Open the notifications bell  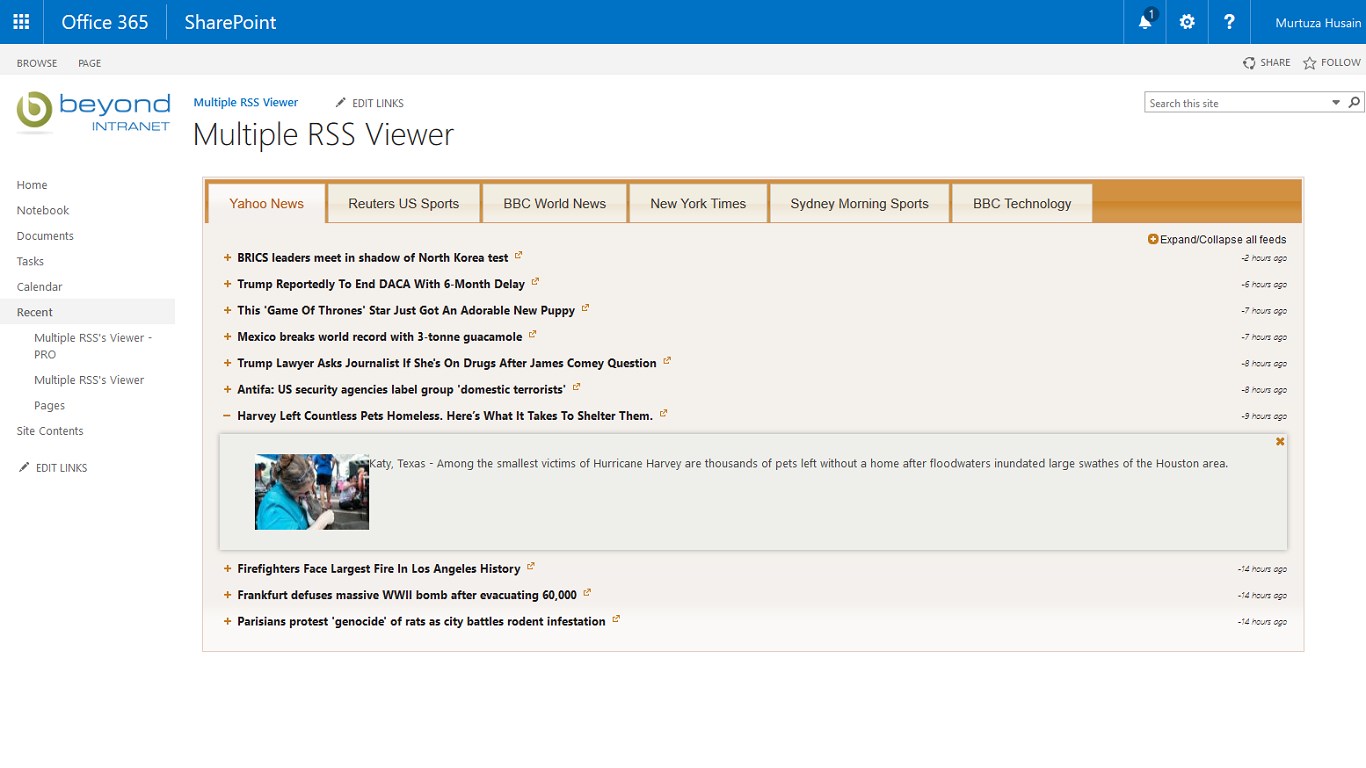(x=1146, y=22)
